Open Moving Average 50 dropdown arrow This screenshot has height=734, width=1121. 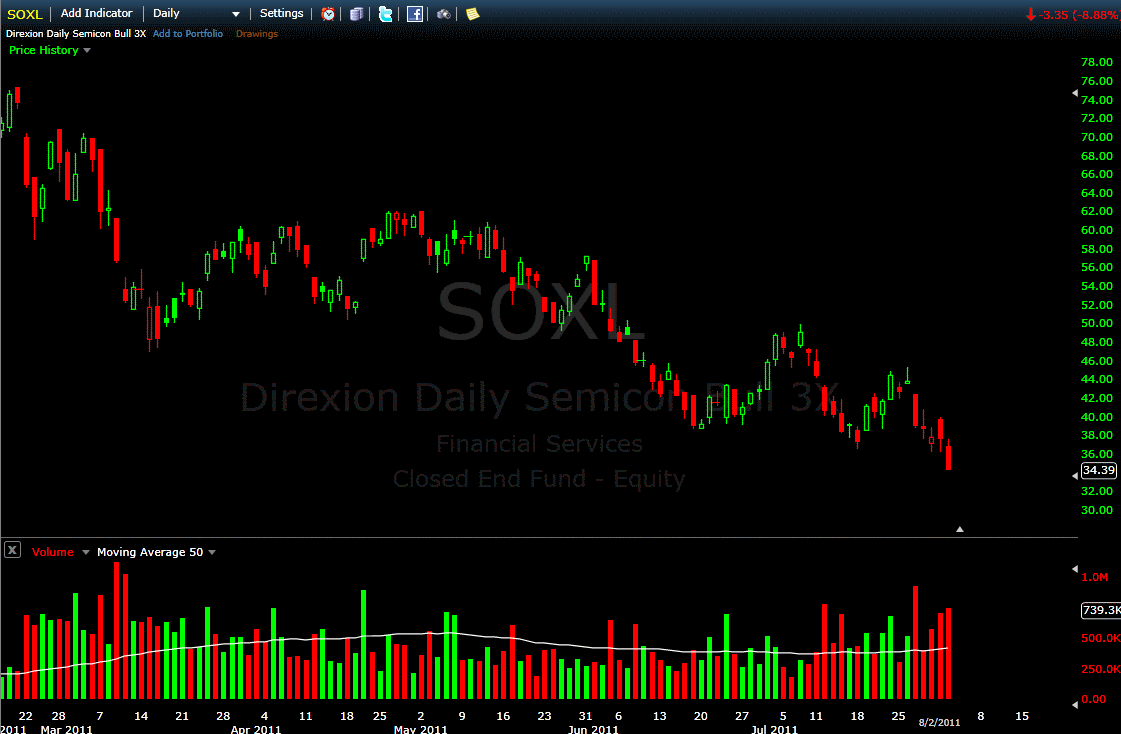click(212, 552)
